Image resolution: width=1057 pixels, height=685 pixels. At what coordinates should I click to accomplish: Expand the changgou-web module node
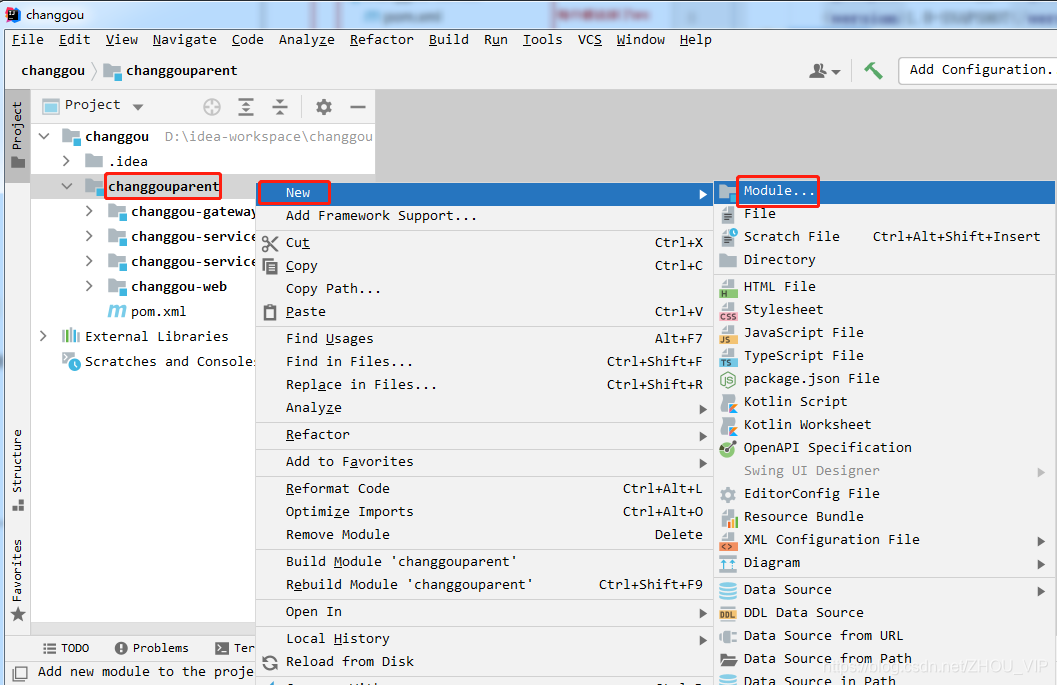point(89,287)
